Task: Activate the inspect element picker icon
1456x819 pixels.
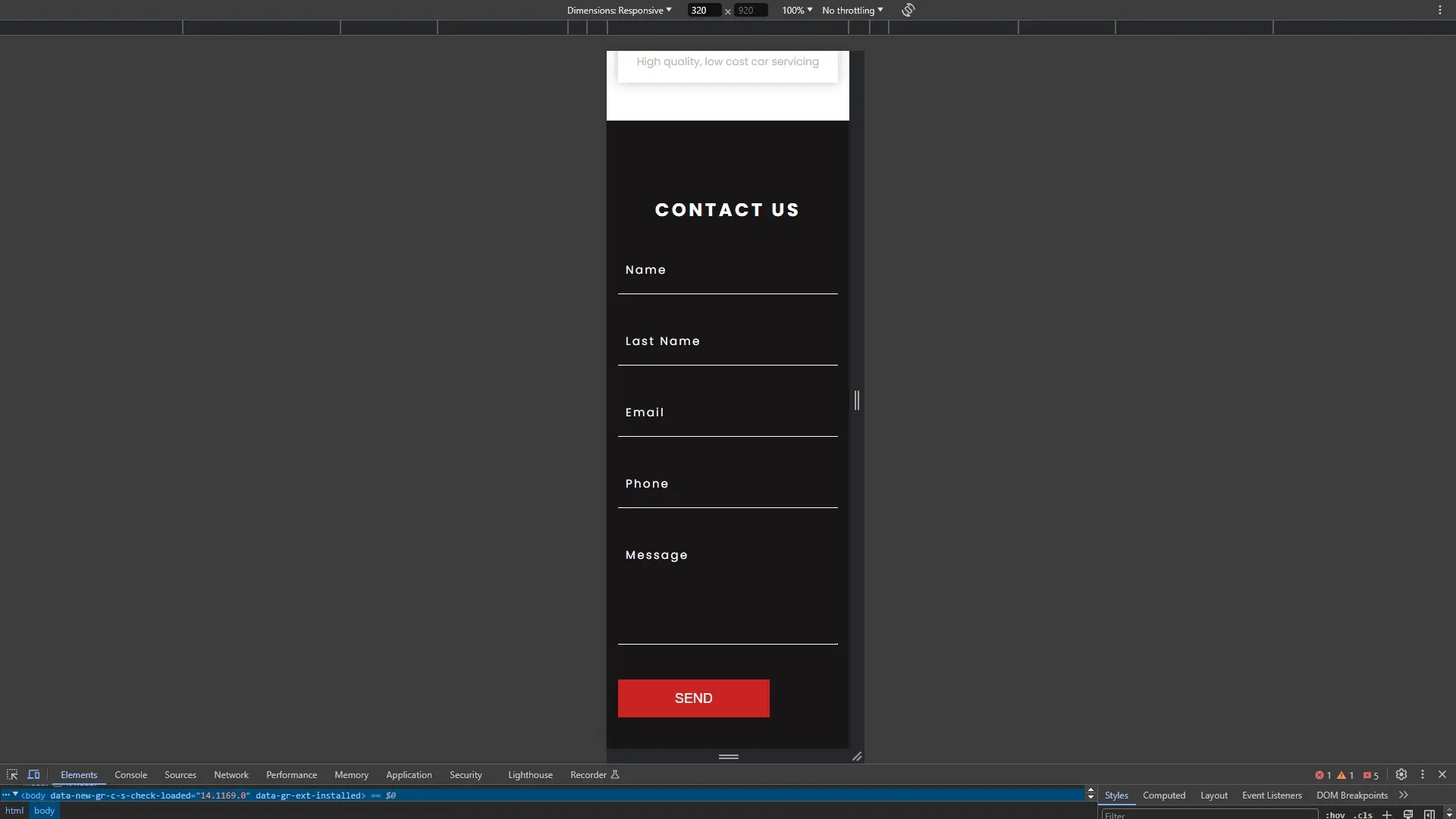Action: click(12, 774)
